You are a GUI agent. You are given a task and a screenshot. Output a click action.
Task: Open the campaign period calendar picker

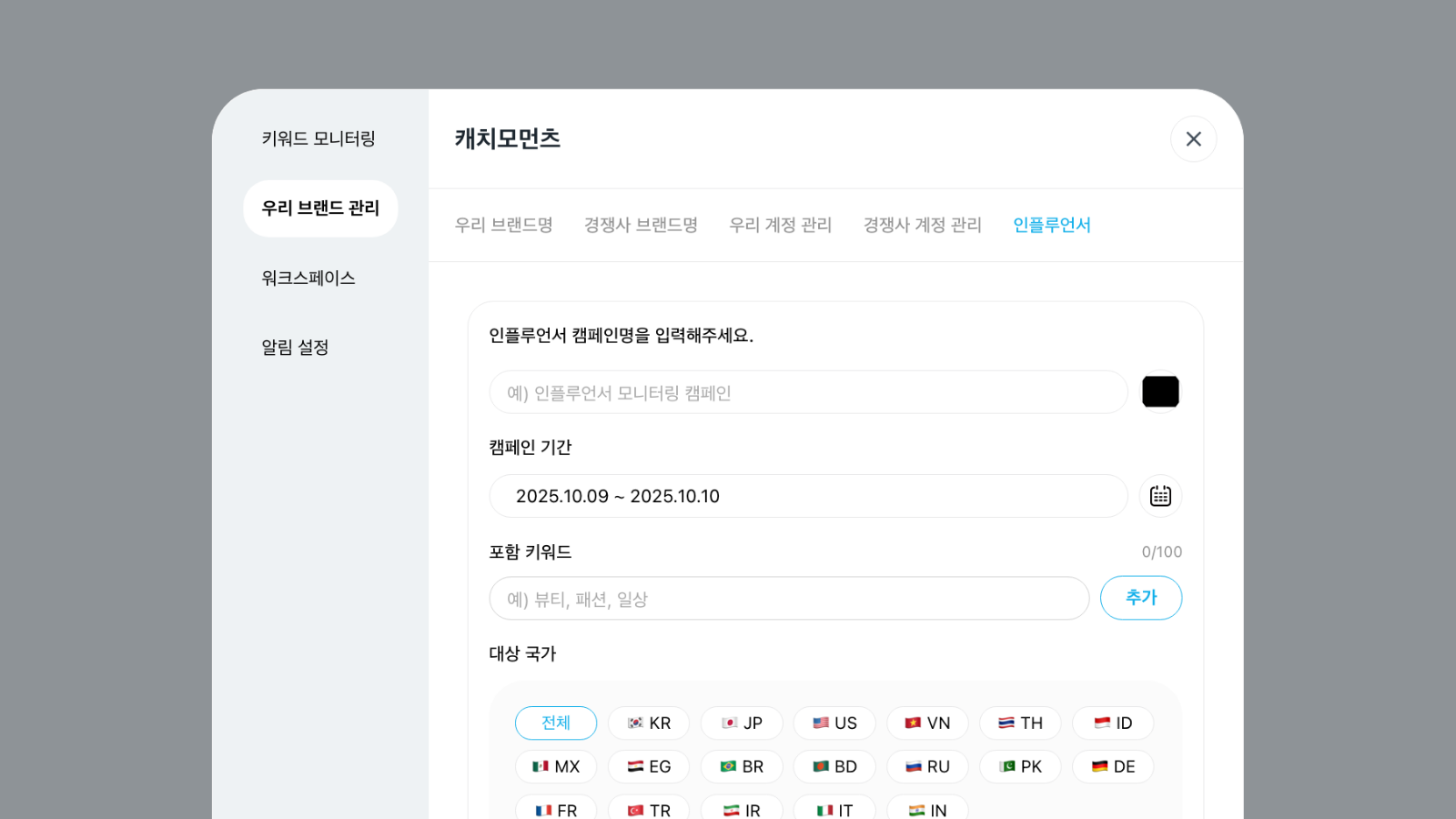(x=1160, y=496)
